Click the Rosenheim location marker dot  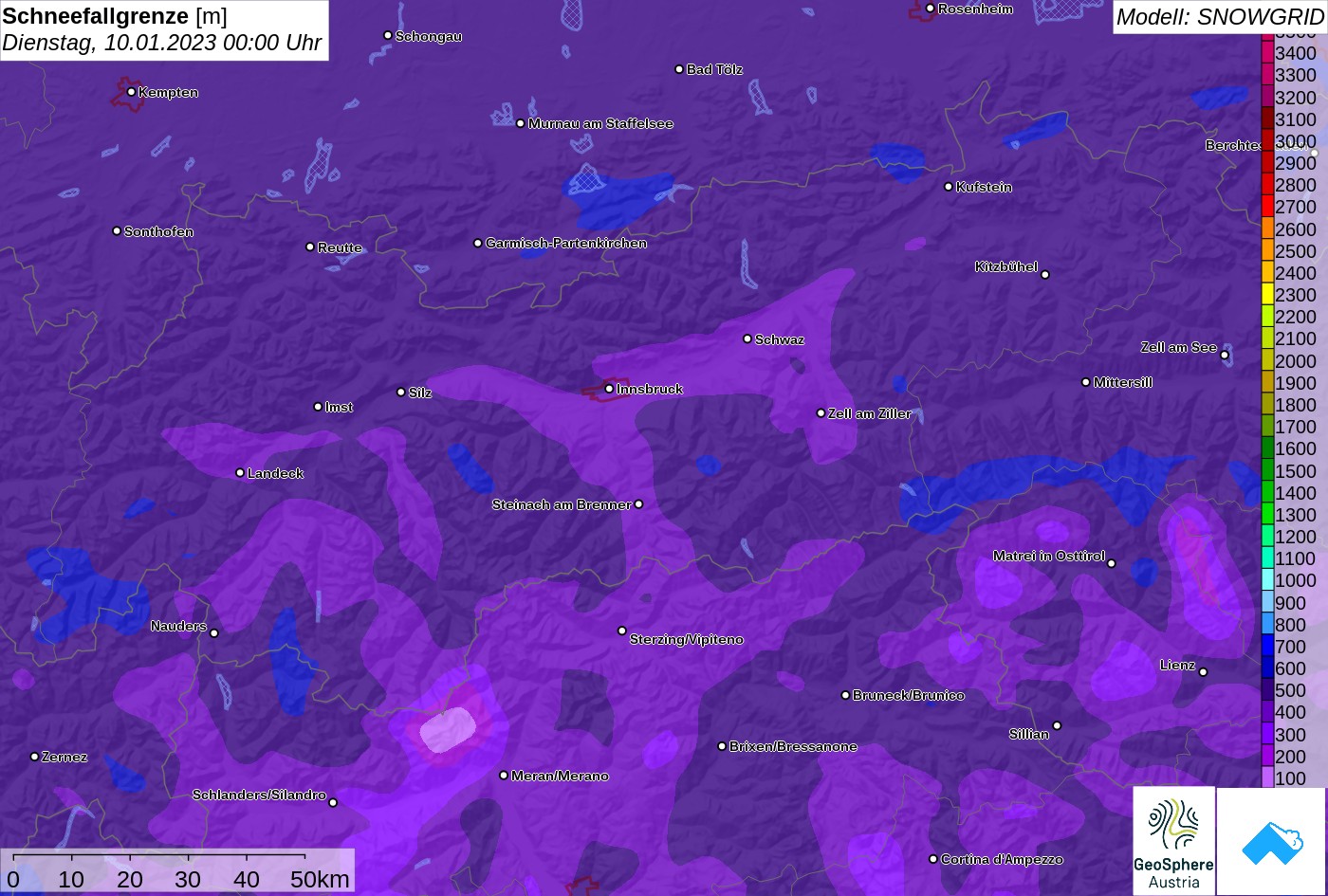tap(930, 9)
